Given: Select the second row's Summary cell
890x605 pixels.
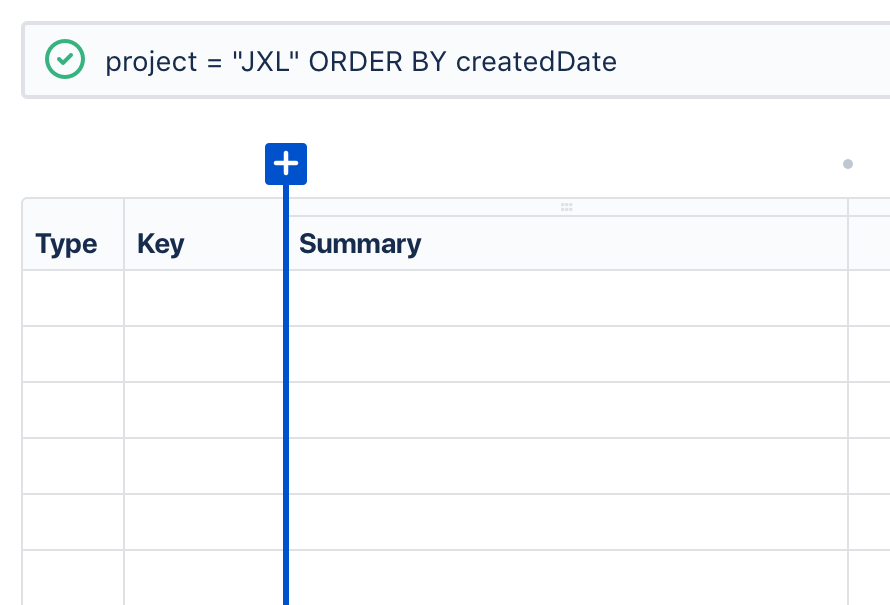Looking at the screenshot, I should pos(568,354).
